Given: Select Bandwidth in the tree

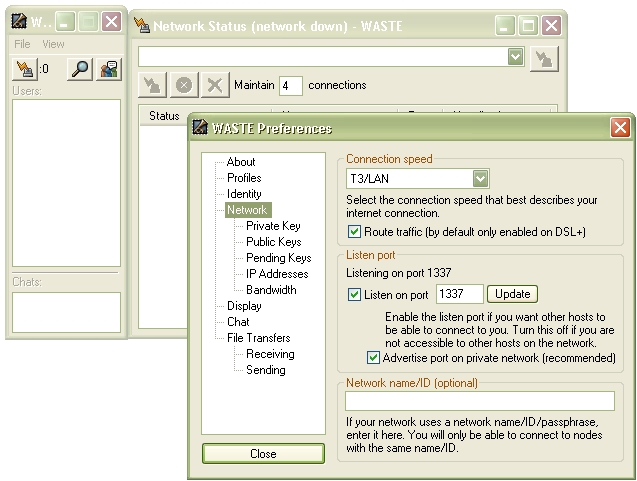Looking at the screenshot, I should click(x=271, y=290).
